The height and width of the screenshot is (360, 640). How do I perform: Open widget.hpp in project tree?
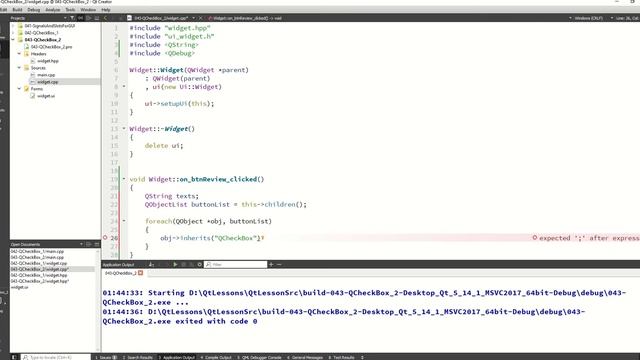point(47,60)
